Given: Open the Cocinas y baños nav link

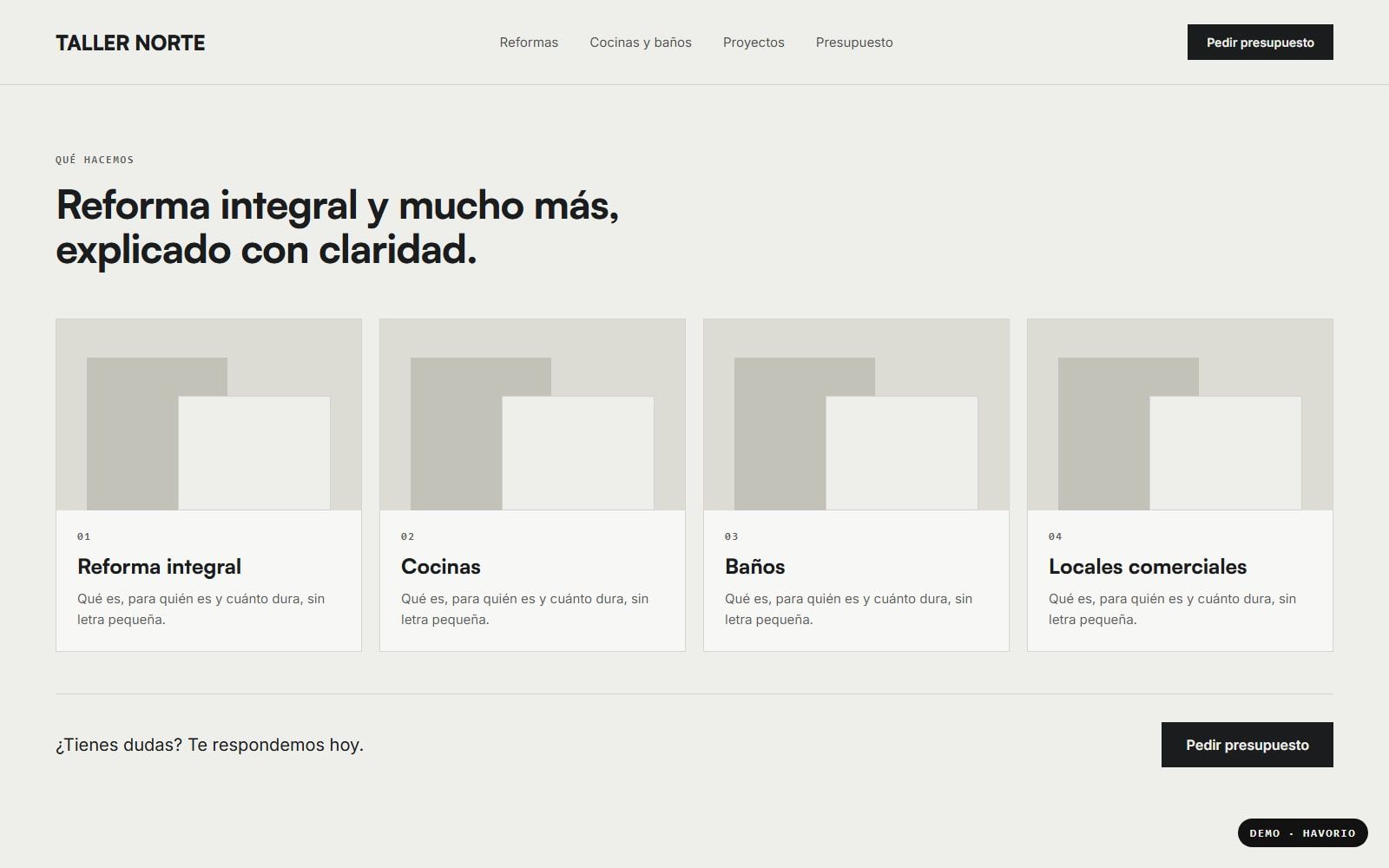Looking at the screenshot, I should [x=641, y=43].
